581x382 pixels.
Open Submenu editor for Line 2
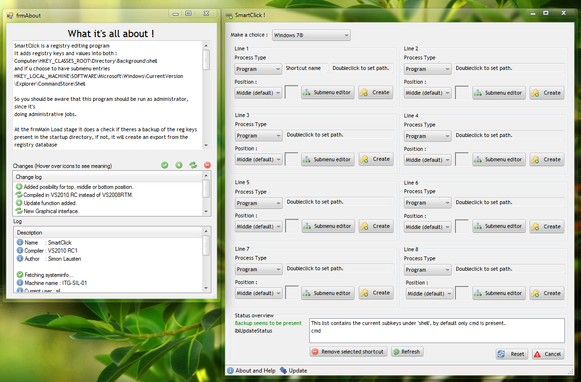coord(499,93)
